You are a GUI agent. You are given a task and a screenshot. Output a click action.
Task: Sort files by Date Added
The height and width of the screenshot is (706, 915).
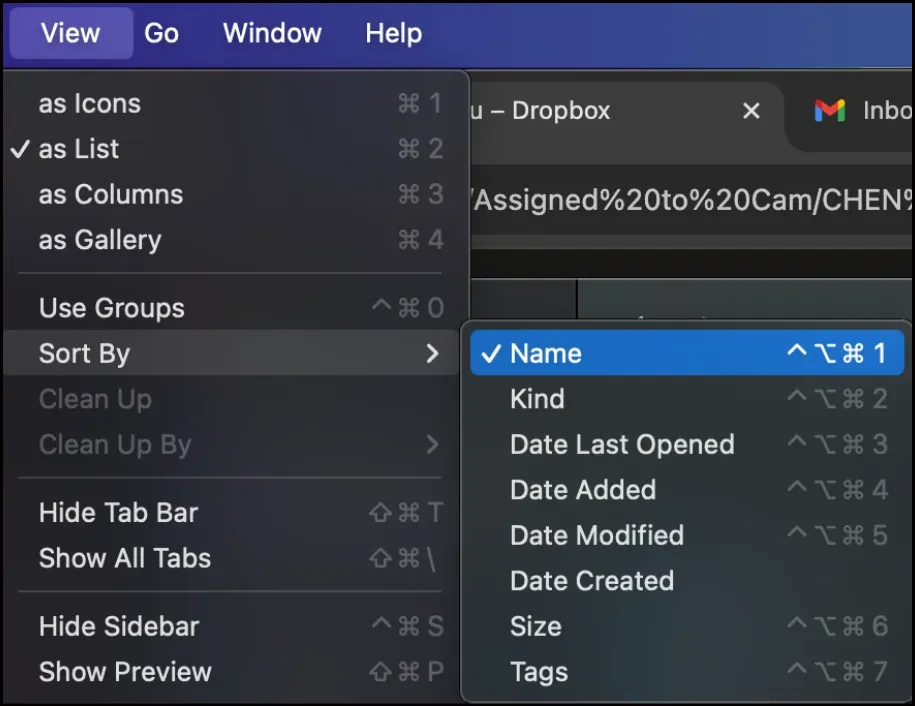[x=583, y=490]
